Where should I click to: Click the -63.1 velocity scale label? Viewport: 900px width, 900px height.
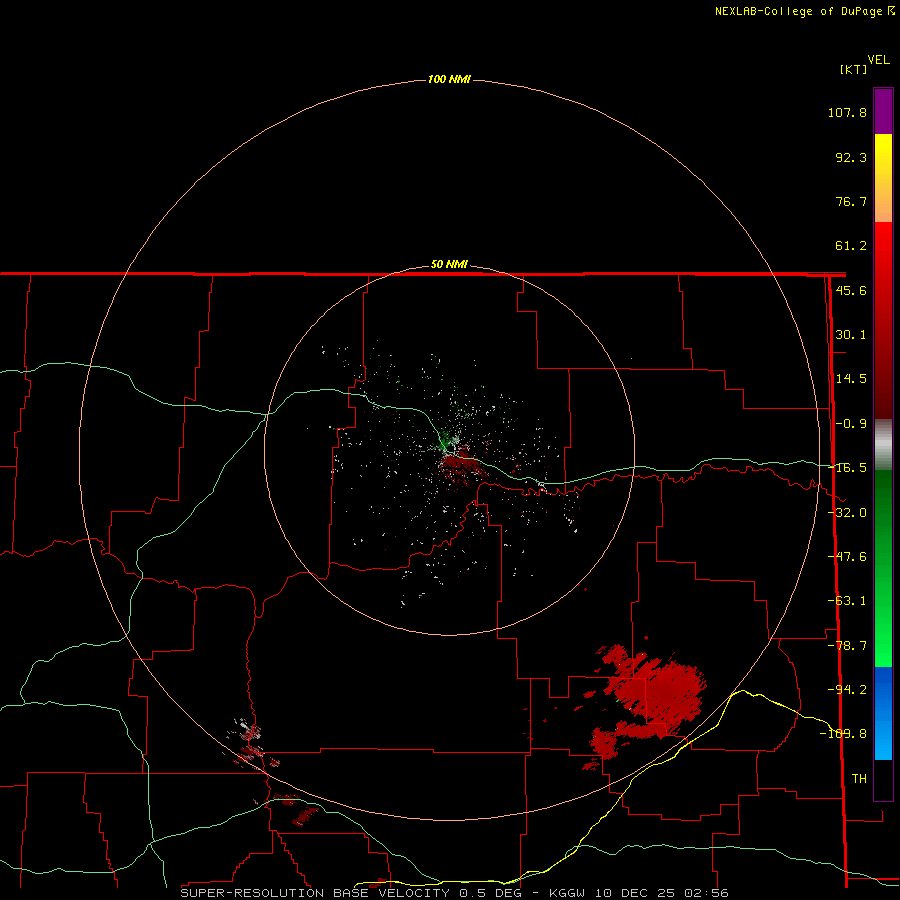(848, 601)
